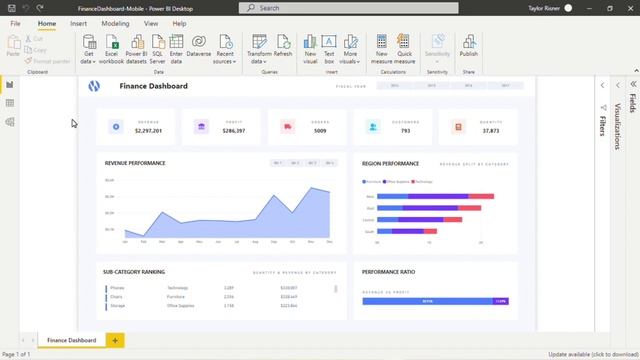Switch to the Home ribbon tab

47,24
